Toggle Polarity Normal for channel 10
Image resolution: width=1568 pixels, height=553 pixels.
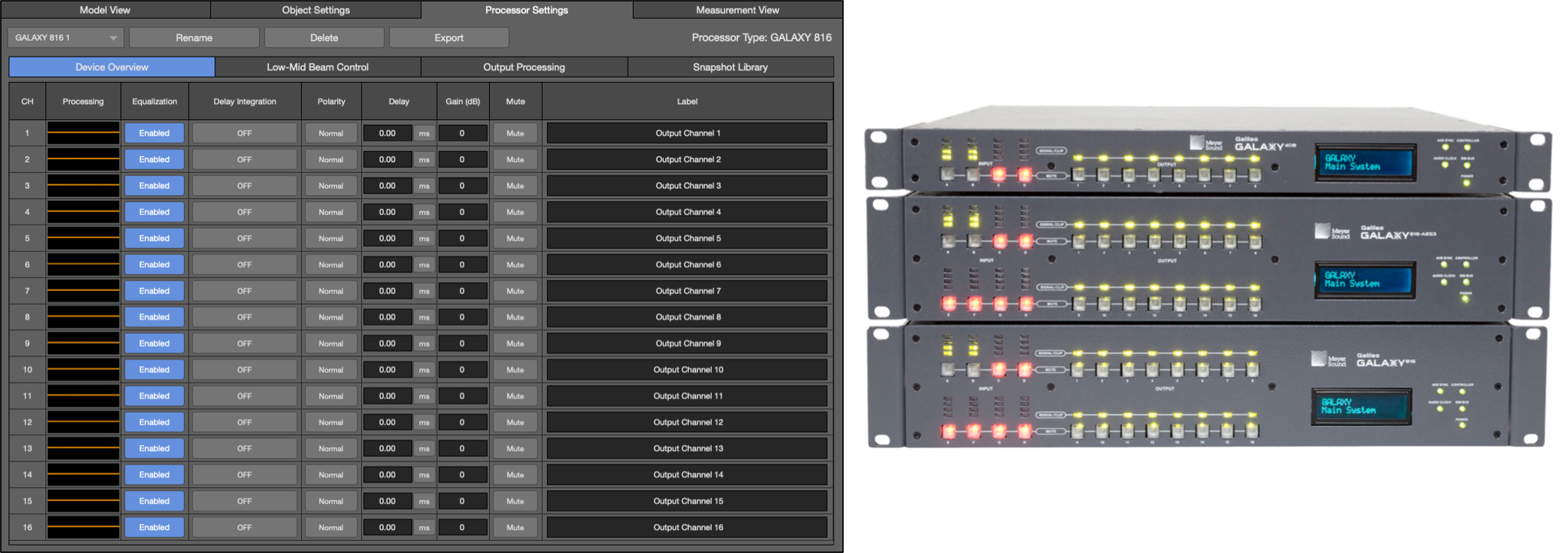pyautogui.click(x=331, y=370)
